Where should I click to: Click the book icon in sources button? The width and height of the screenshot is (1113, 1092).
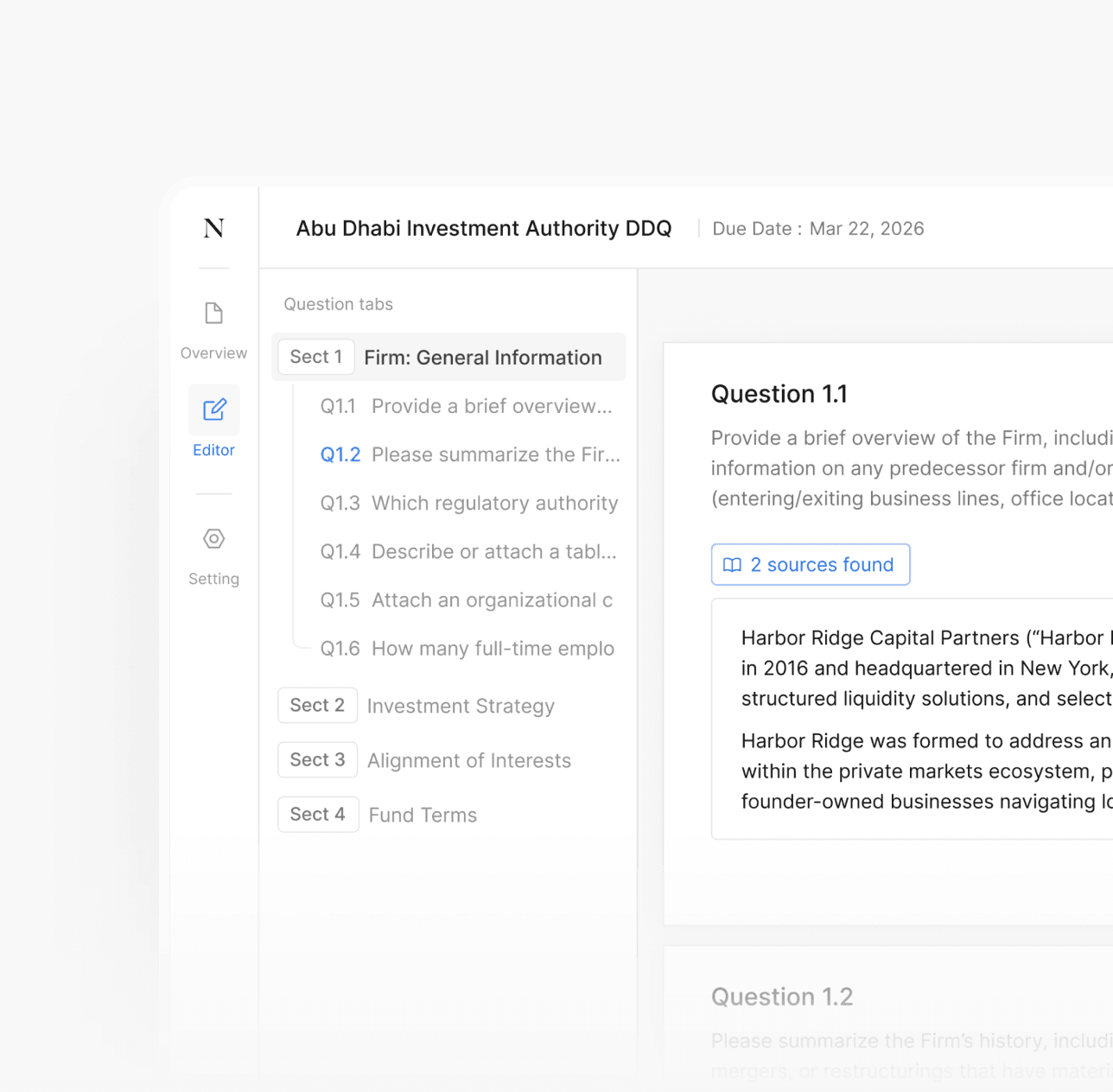pyautogui.click(x=732, y=565)
